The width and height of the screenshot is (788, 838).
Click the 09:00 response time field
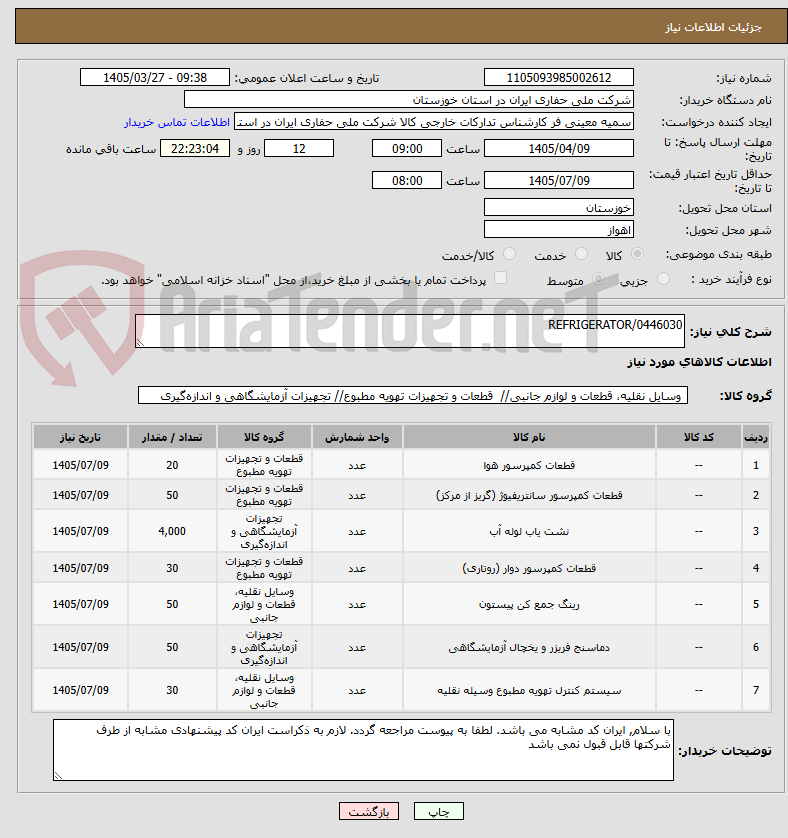407,149
